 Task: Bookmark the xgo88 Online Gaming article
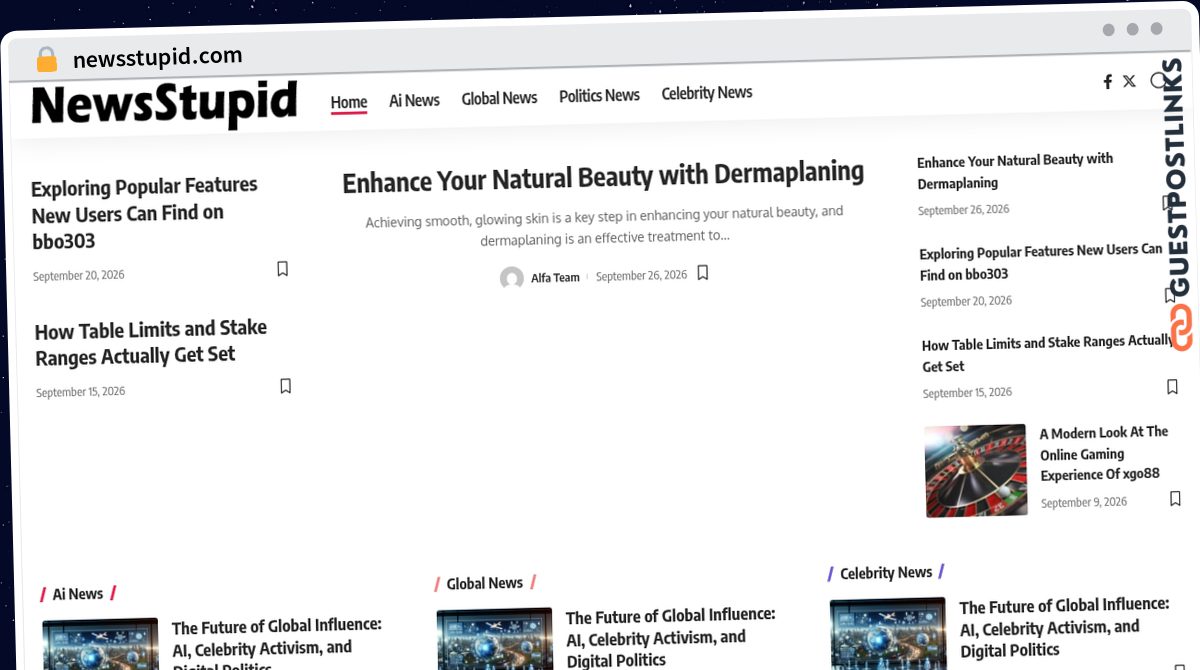pos(1175,498)
